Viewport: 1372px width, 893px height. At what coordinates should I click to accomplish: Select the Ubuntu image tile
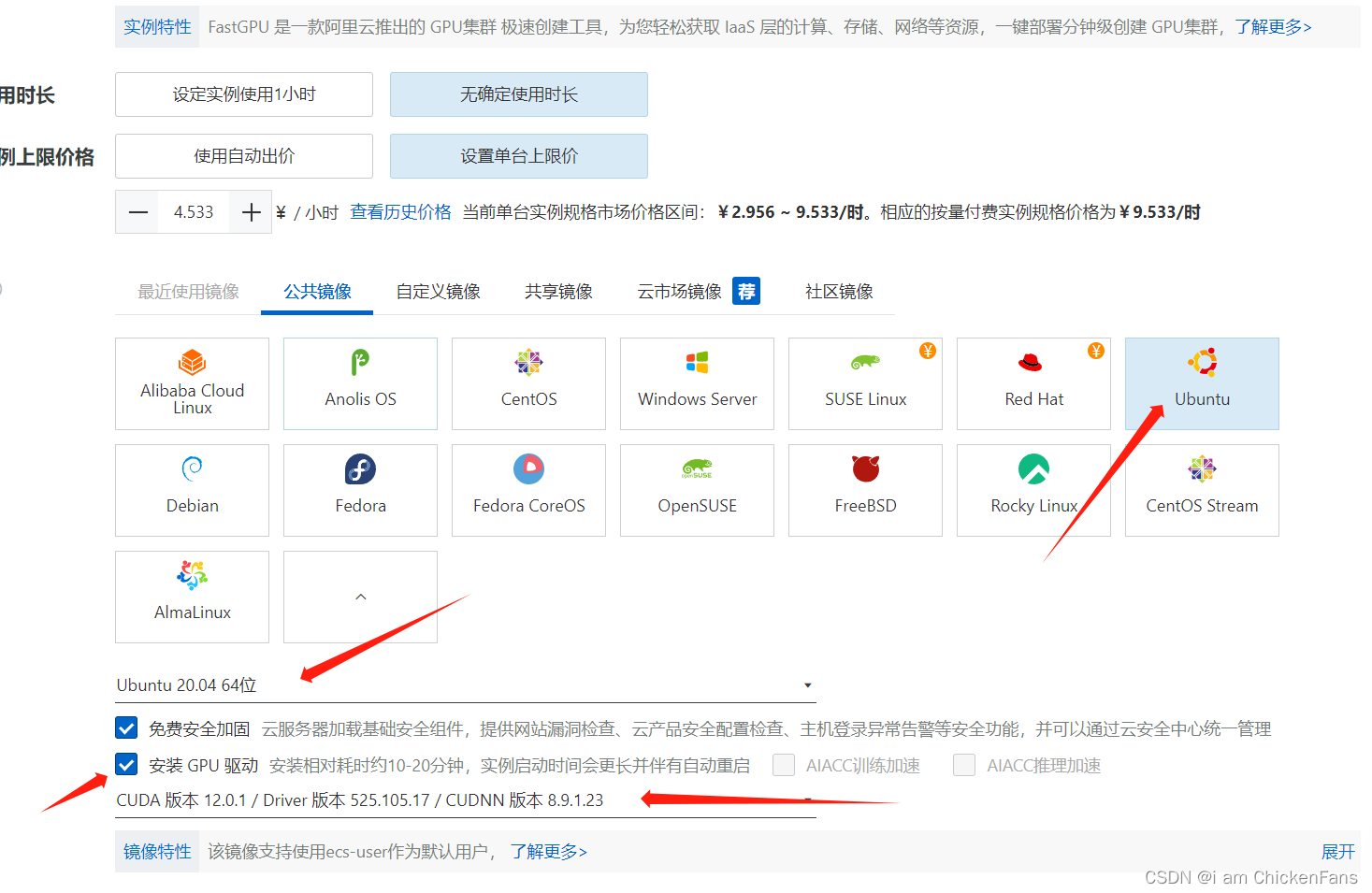click(x=1202, y=383)
